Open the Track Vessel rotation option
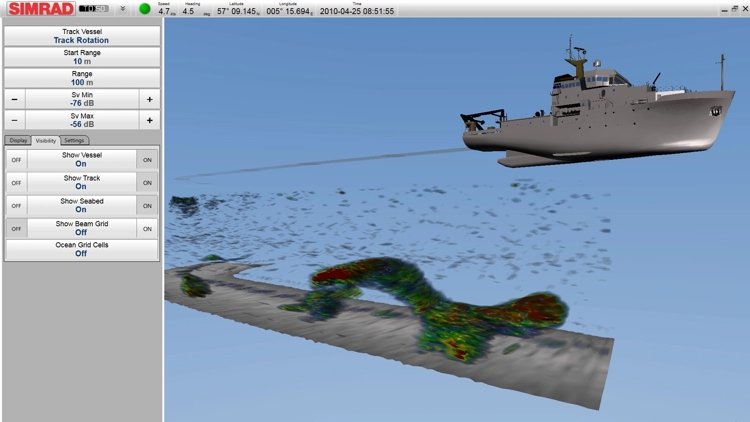 [81, 36]
